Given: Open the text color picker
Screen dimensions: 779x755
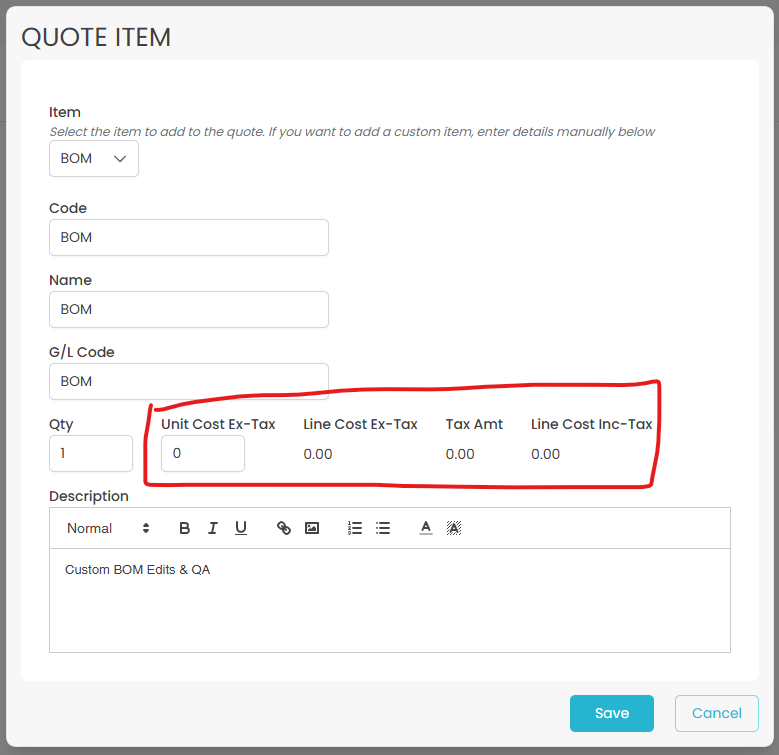Looking at the screenshot, I should (426, 528).
